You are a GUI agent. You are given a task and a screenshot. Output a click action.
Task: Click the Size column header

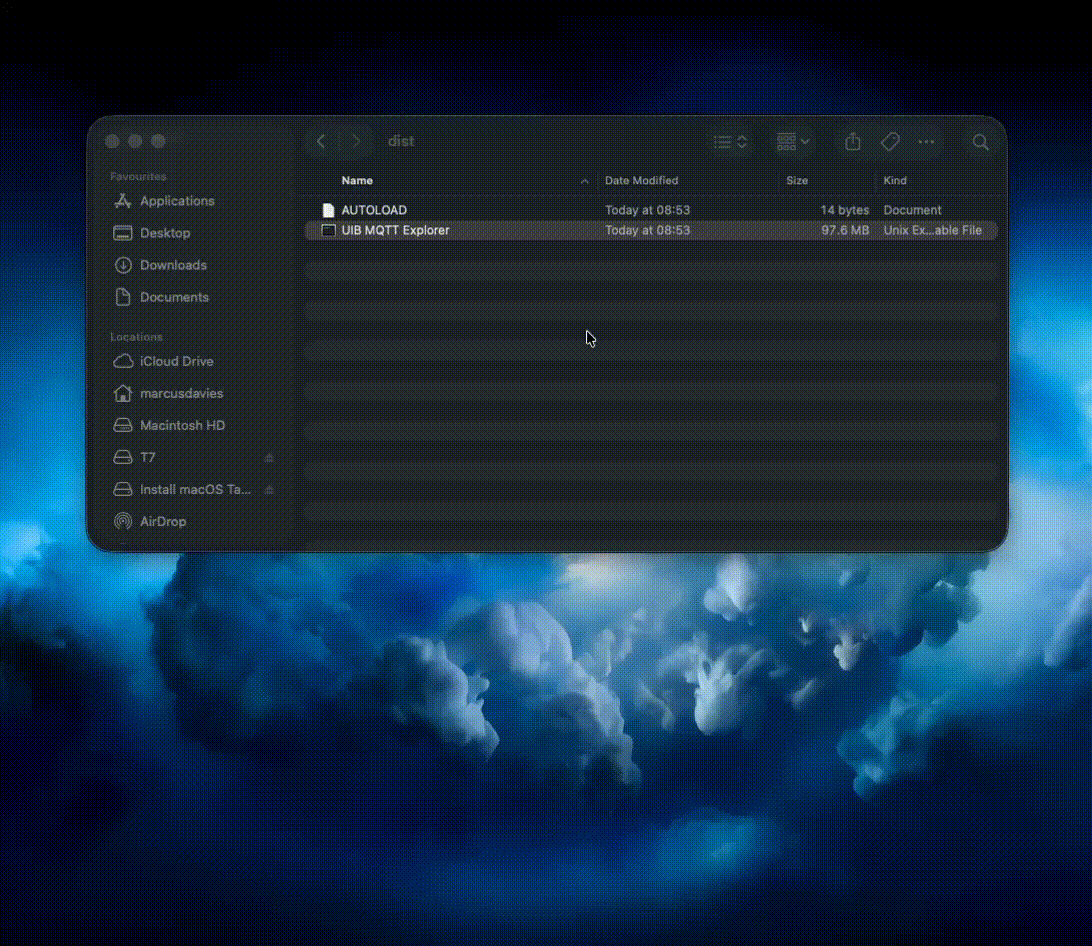pyautogui.click(x=797, y=181)
